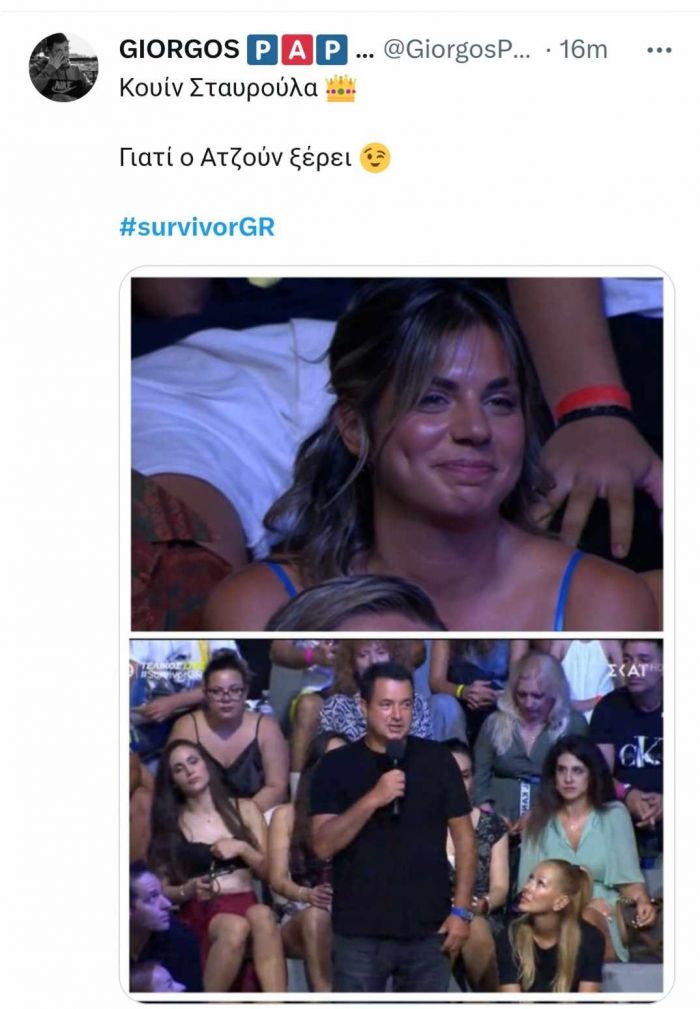Open the tweet author's profile avatar

tap(63, 67)
